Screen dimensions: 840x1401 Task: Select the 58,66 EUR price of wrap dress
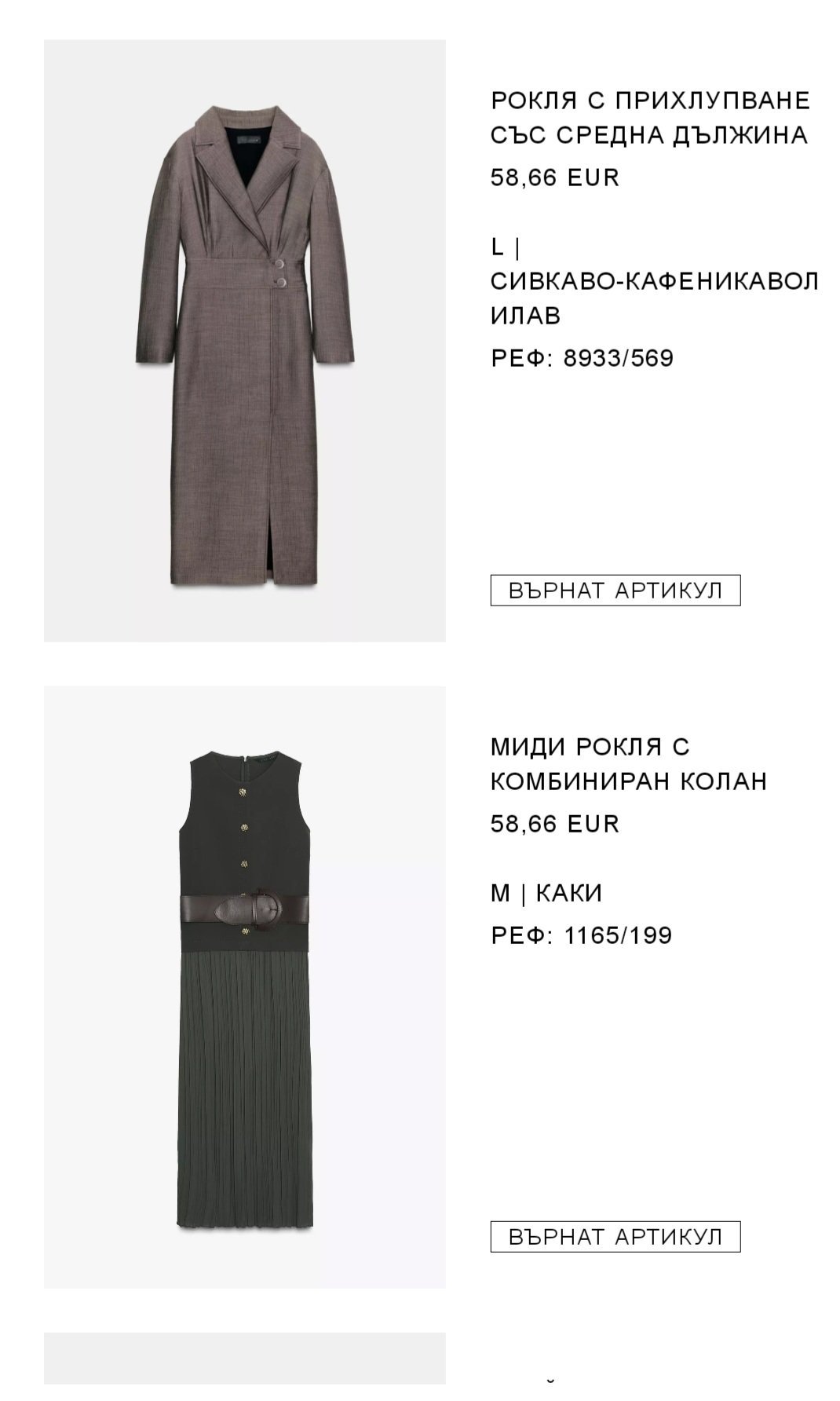pos(555,177)
